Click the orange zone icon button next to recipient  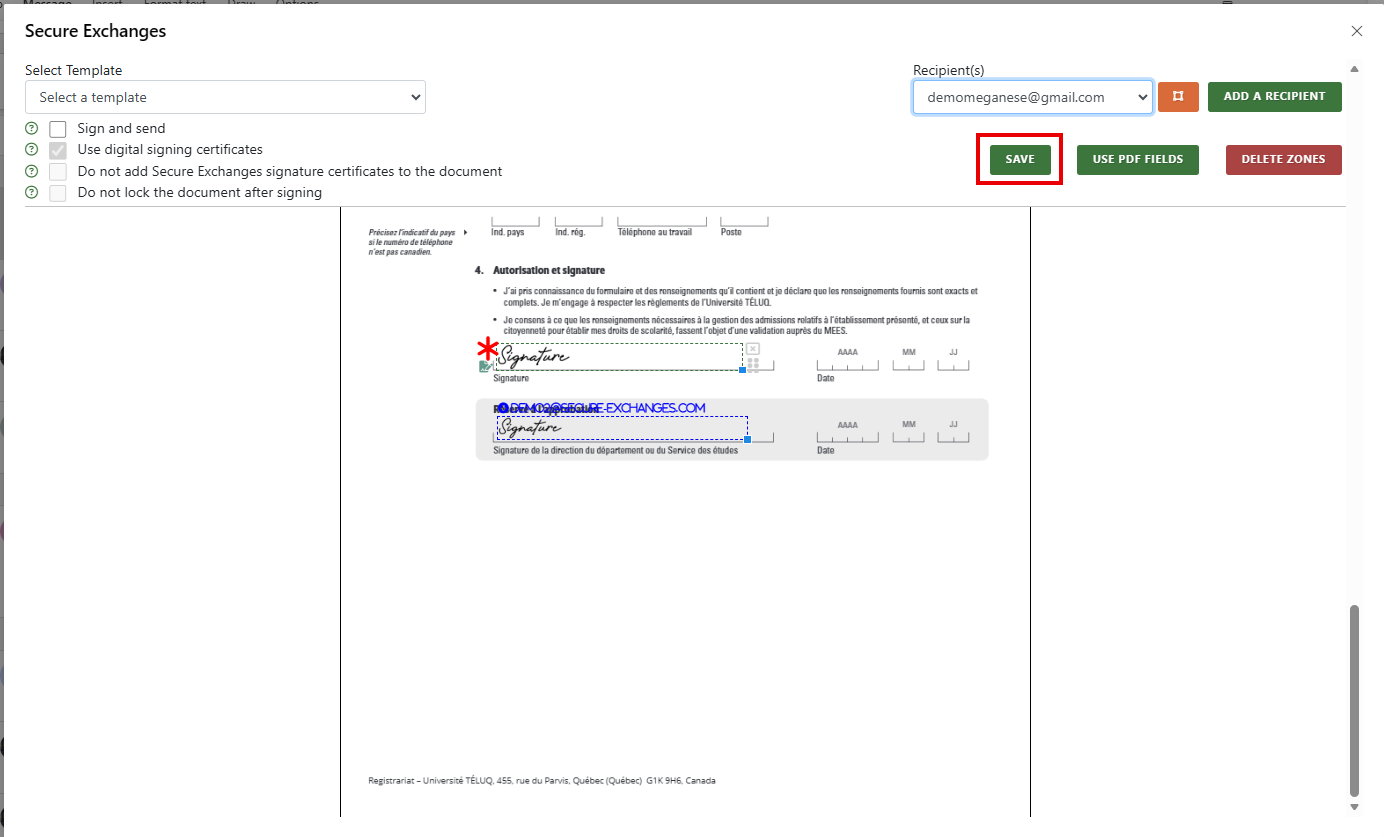[1178, 97]
